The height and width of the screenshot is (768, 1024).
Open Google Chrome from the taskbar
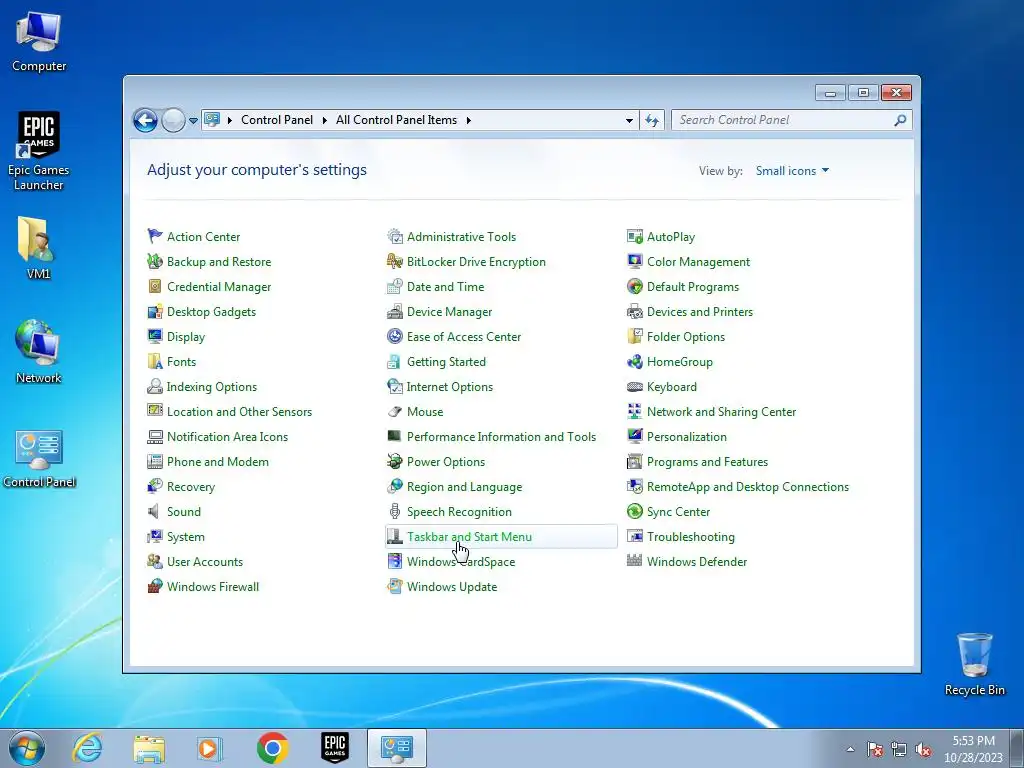[272, 748]
